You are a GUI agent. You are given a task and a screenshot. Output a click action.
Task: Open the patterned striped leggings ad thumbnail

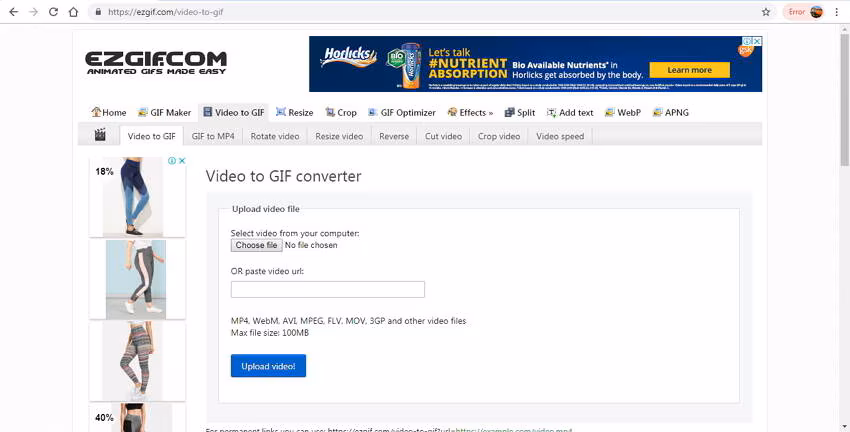(x=137, y=361)
